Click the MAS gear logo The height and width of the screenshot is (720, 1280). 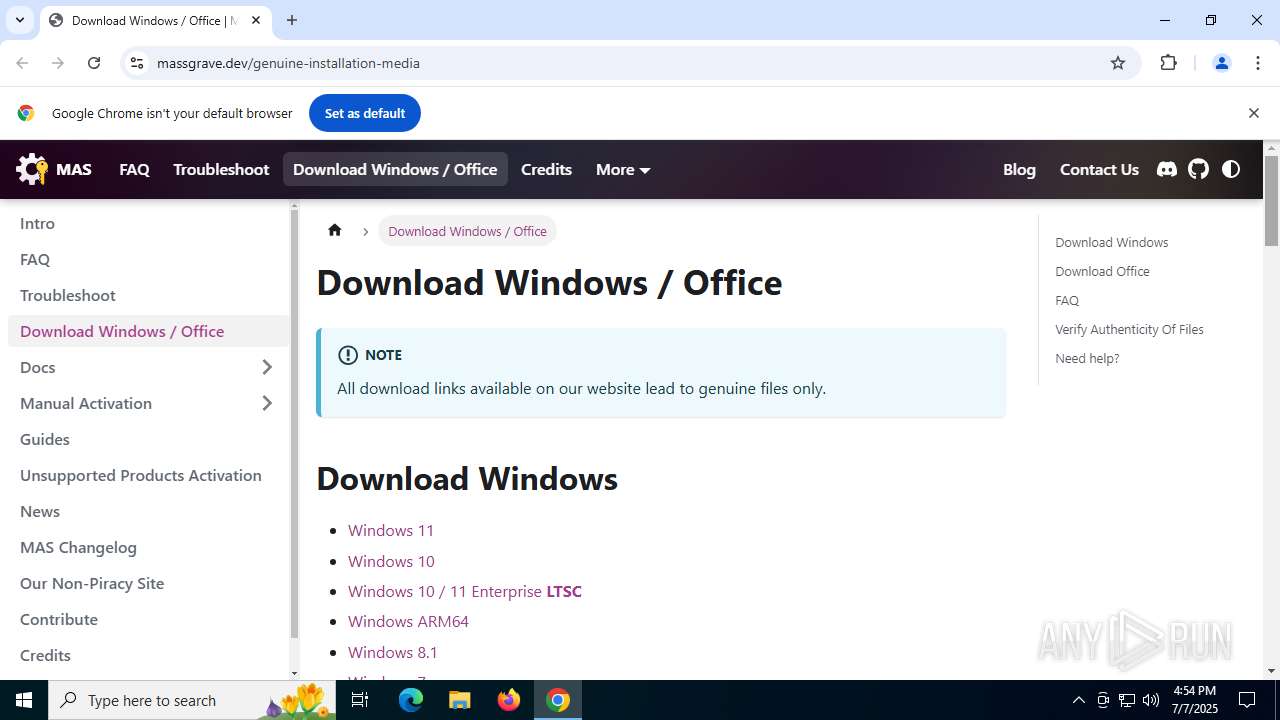[x=32, y=169]
